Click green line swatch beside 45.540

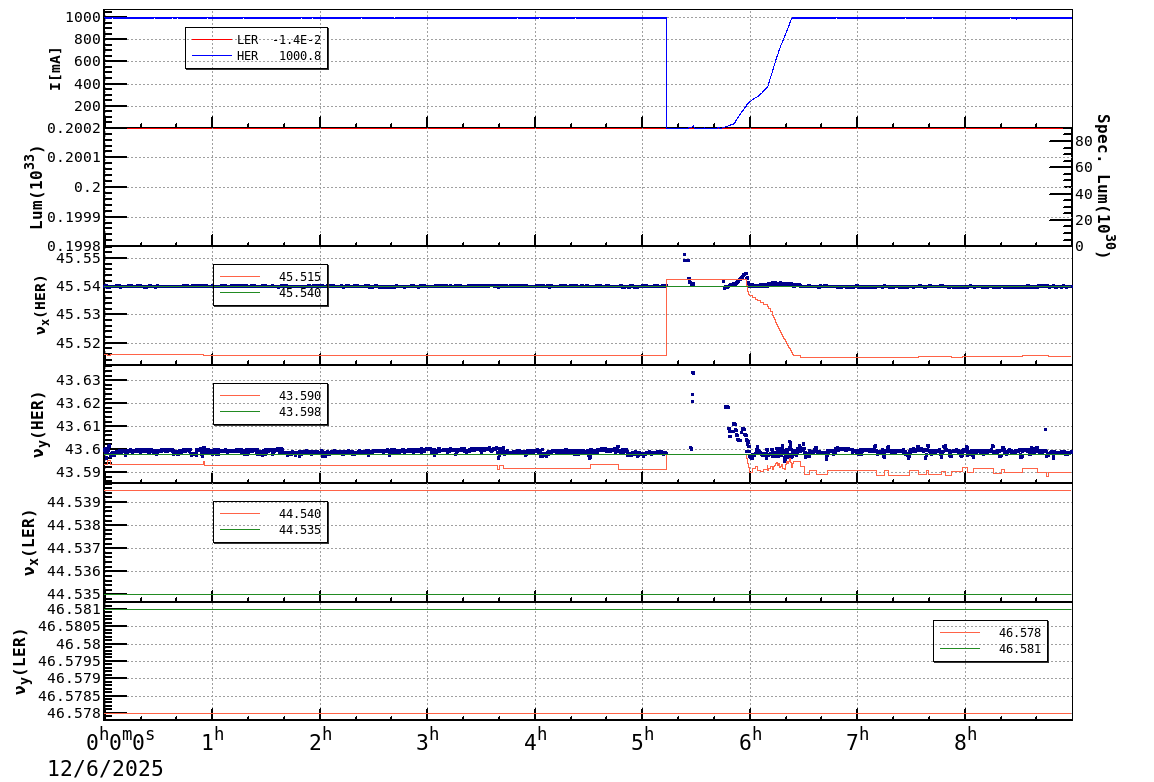[x=241, y=293]
